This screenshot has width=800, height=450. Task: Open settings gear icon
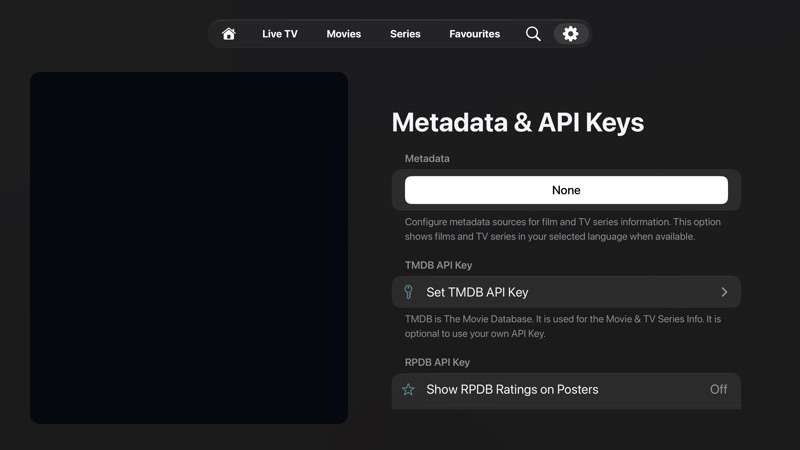tap(570, 34)
